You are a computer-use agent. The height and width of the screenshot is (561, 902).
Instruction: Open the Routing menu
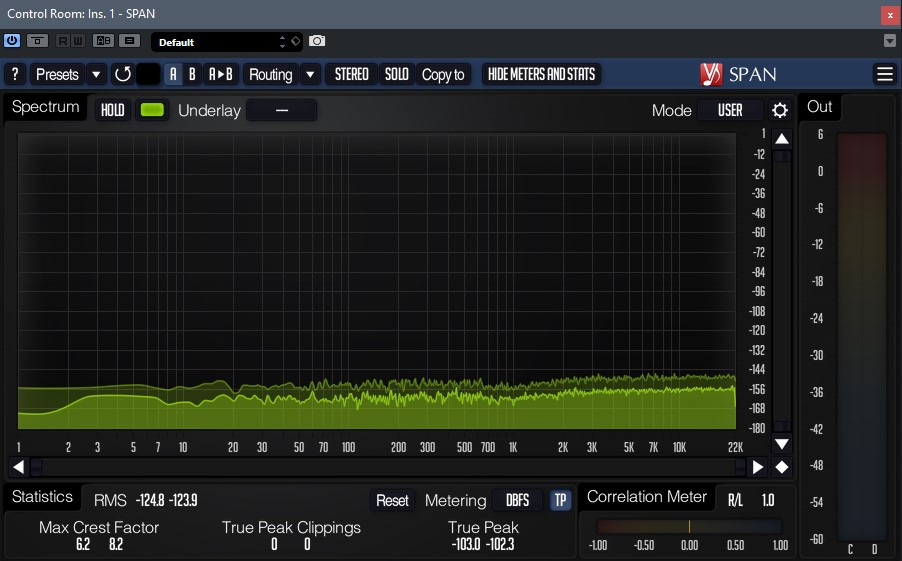tap(270, 74)
